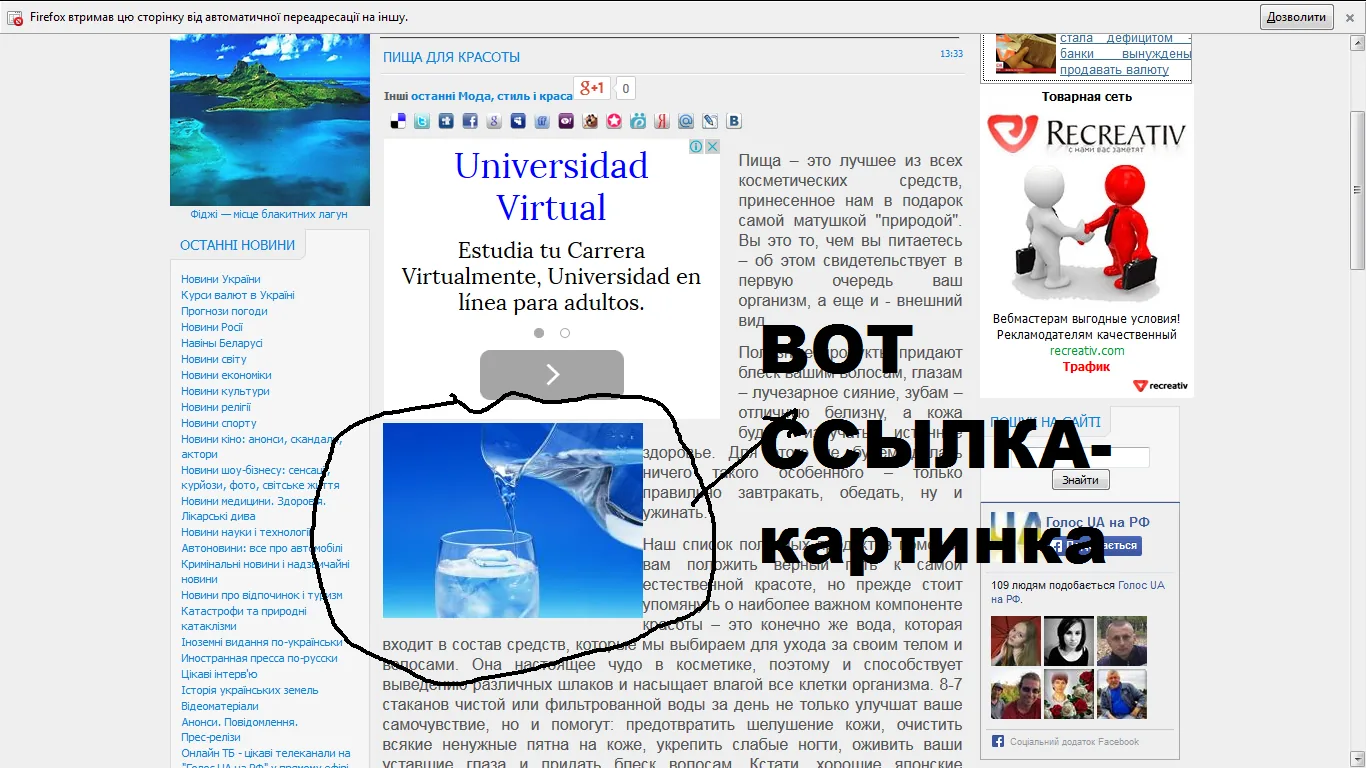Open the Відеоматеріали link

pyautogui.click(x=220, y=706)
